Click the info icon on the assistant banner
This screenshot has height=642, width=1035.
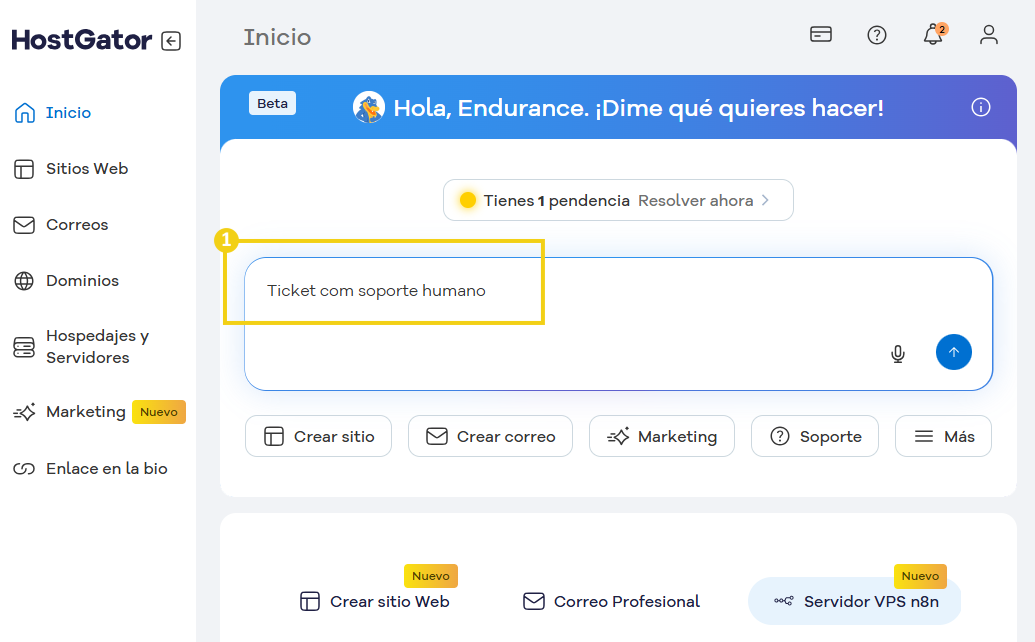980,106
